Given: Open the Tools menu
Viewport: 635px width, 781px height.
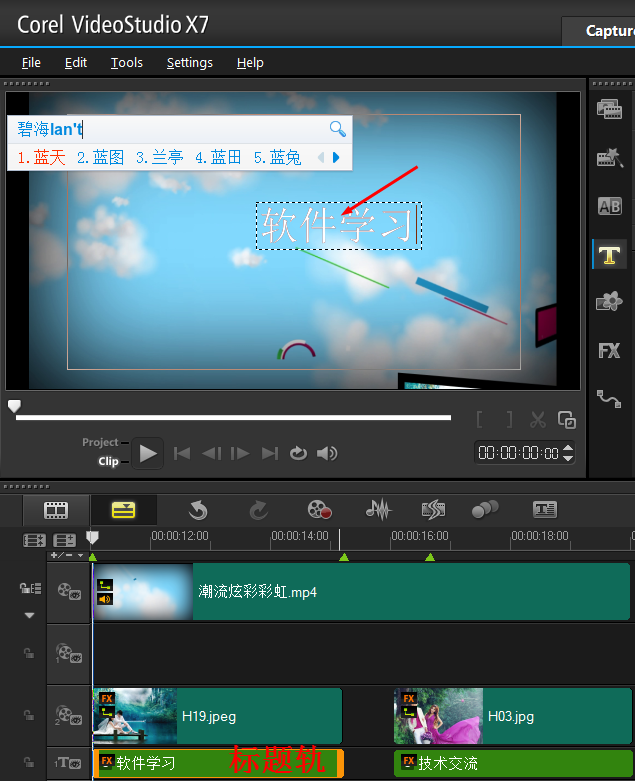Looking at the screenshot, I should [127, 62].
